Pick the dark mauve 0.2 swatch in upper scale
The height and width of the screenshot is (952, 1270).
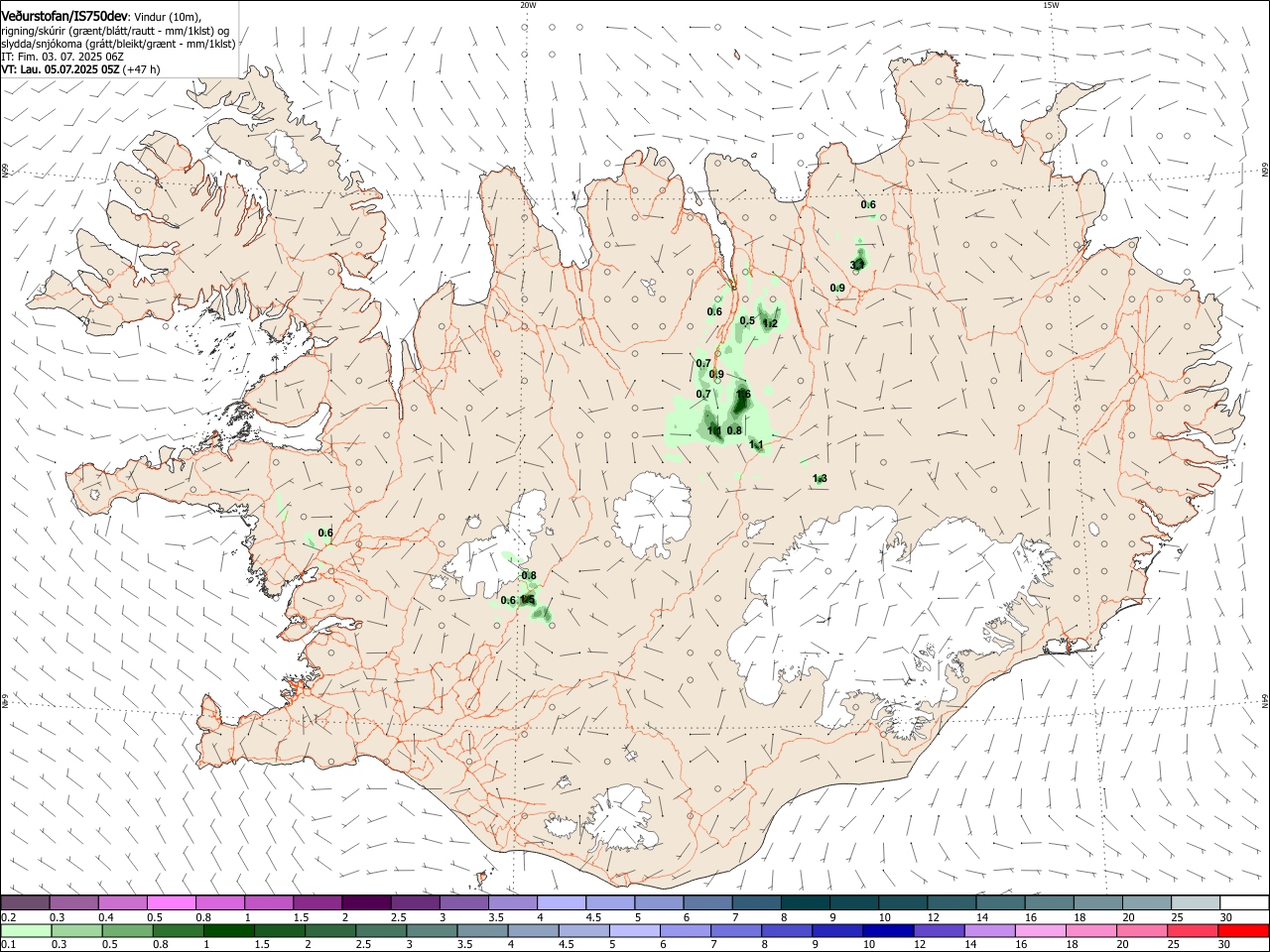(x=25, y=902)
